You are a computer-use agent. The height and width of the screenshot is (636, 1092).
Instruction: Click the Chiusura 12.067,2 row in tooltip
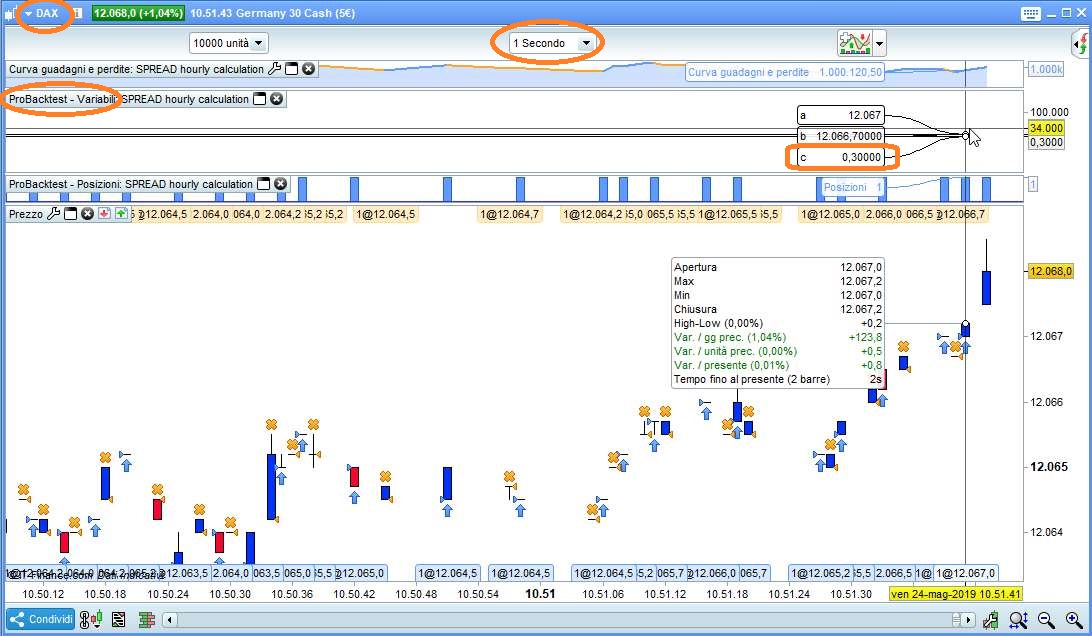[x=778, y=309]
